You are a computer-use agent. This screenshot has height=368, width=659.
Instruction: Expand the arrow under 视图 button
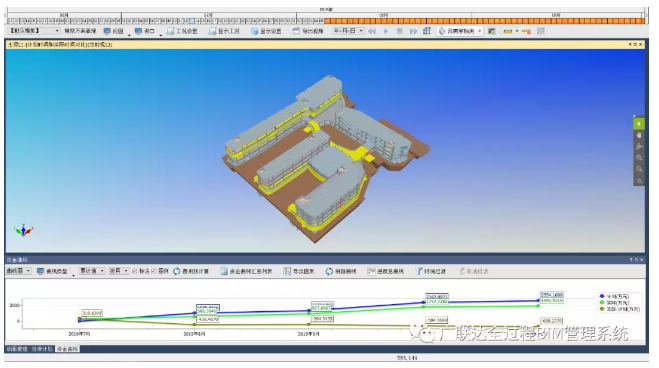click(x=129, y=35)
